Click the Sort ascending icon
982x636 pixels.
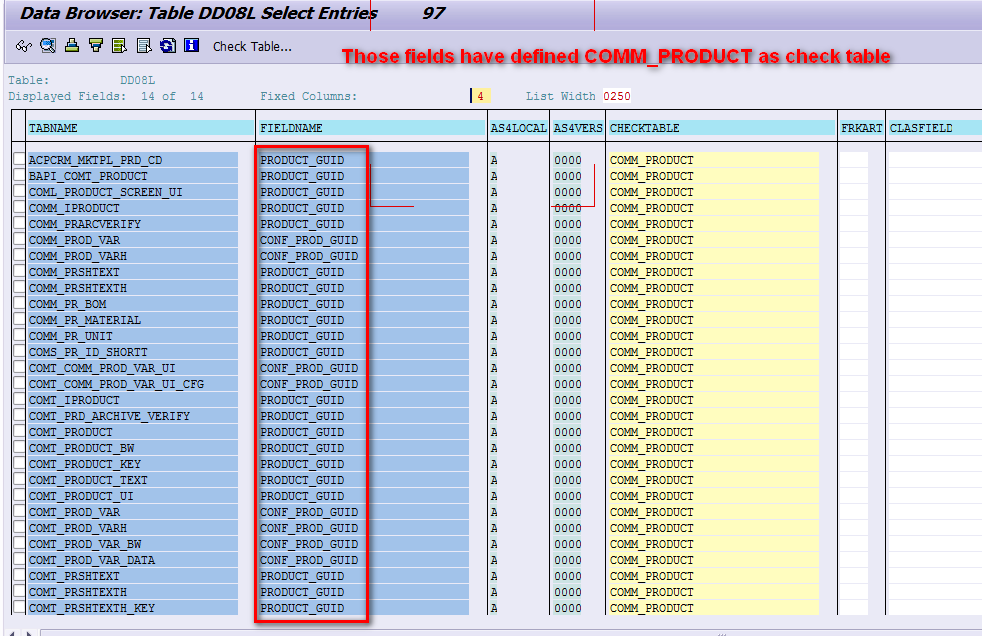tap(72, 46)
